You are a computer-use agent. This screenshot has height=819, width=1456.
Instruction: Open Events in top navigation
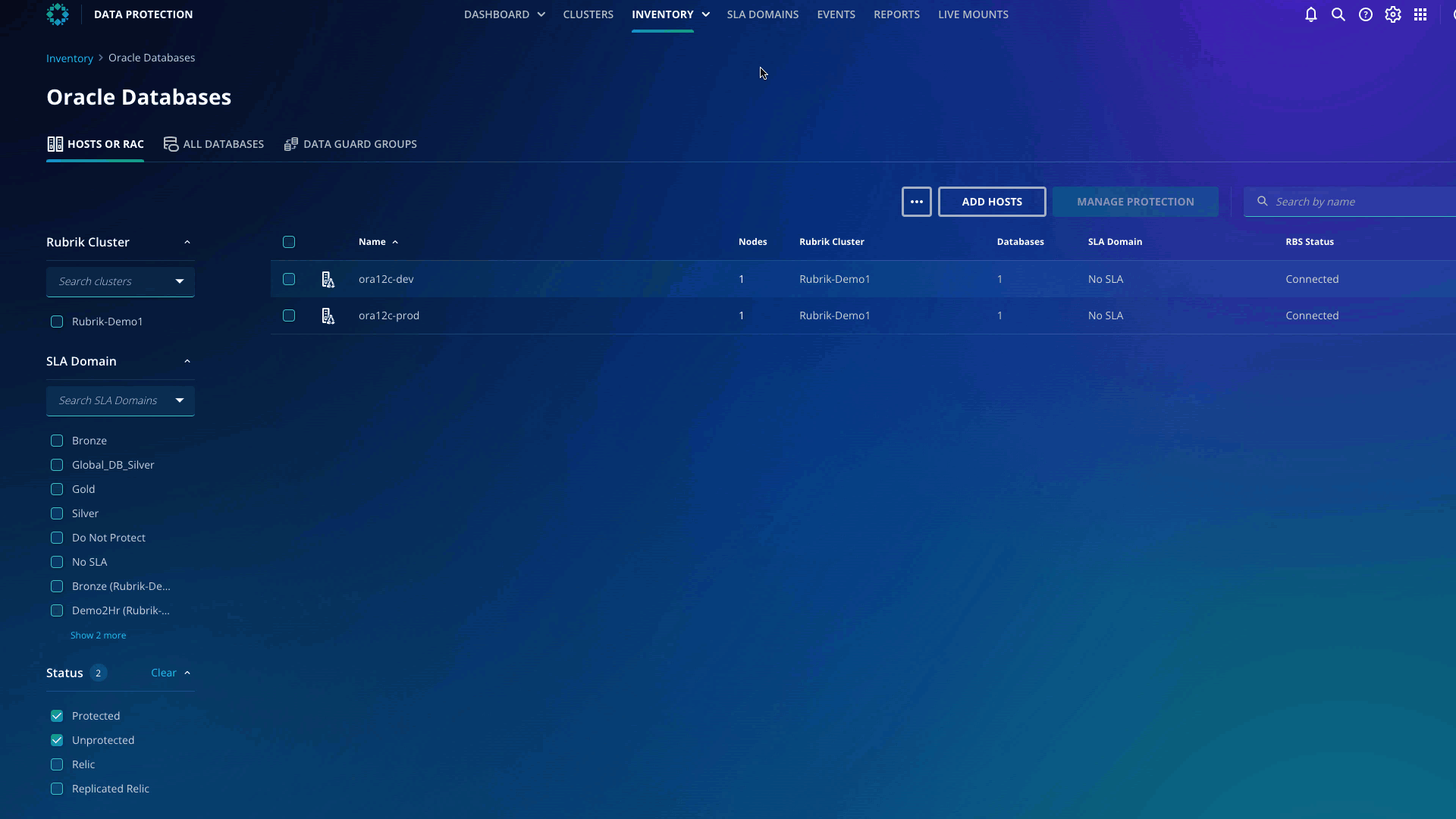836,14
